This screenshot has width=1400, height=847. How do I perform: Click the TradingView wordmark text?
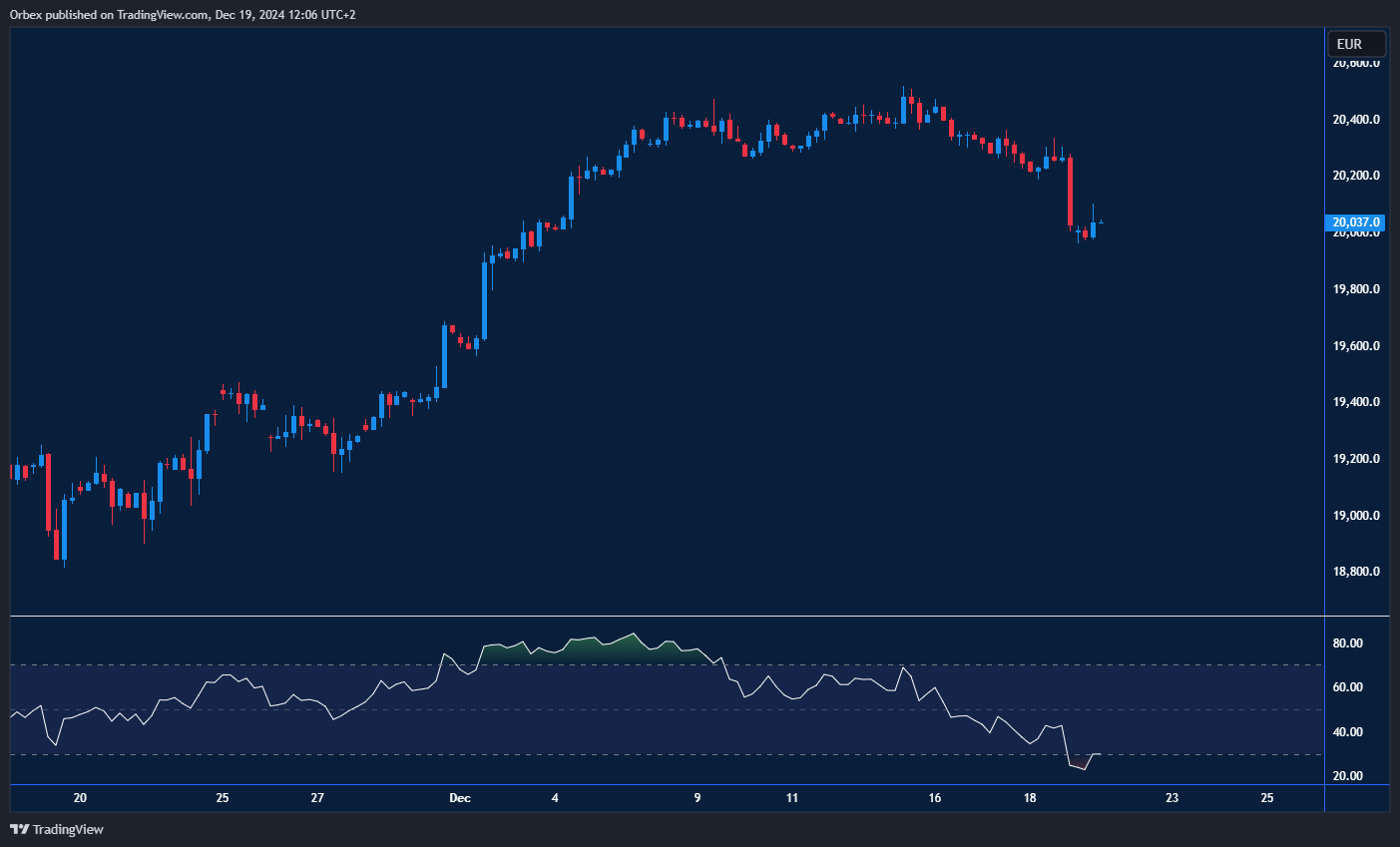point(68,829)
